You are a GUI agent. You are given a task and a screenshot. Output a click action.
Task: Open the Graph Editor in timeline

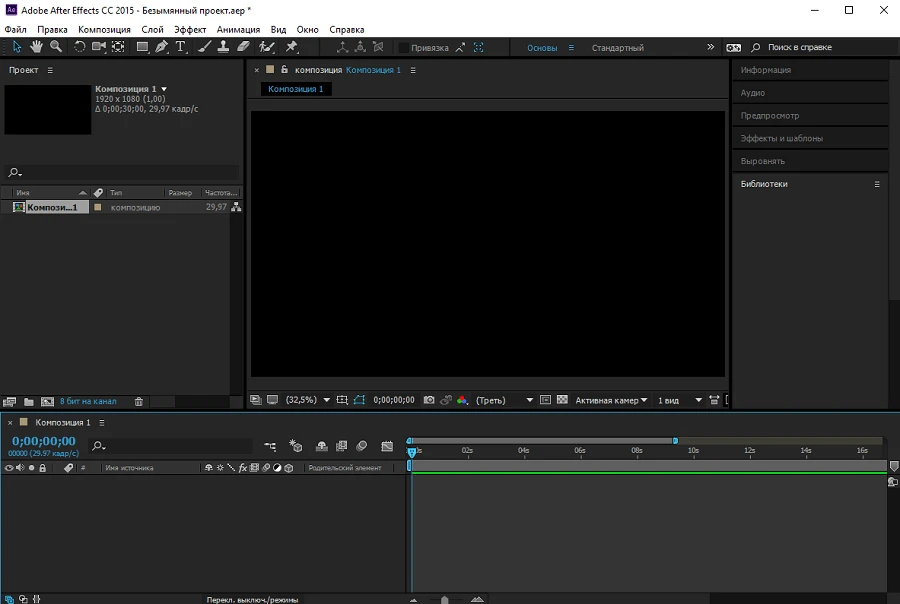tap(387, 446)
